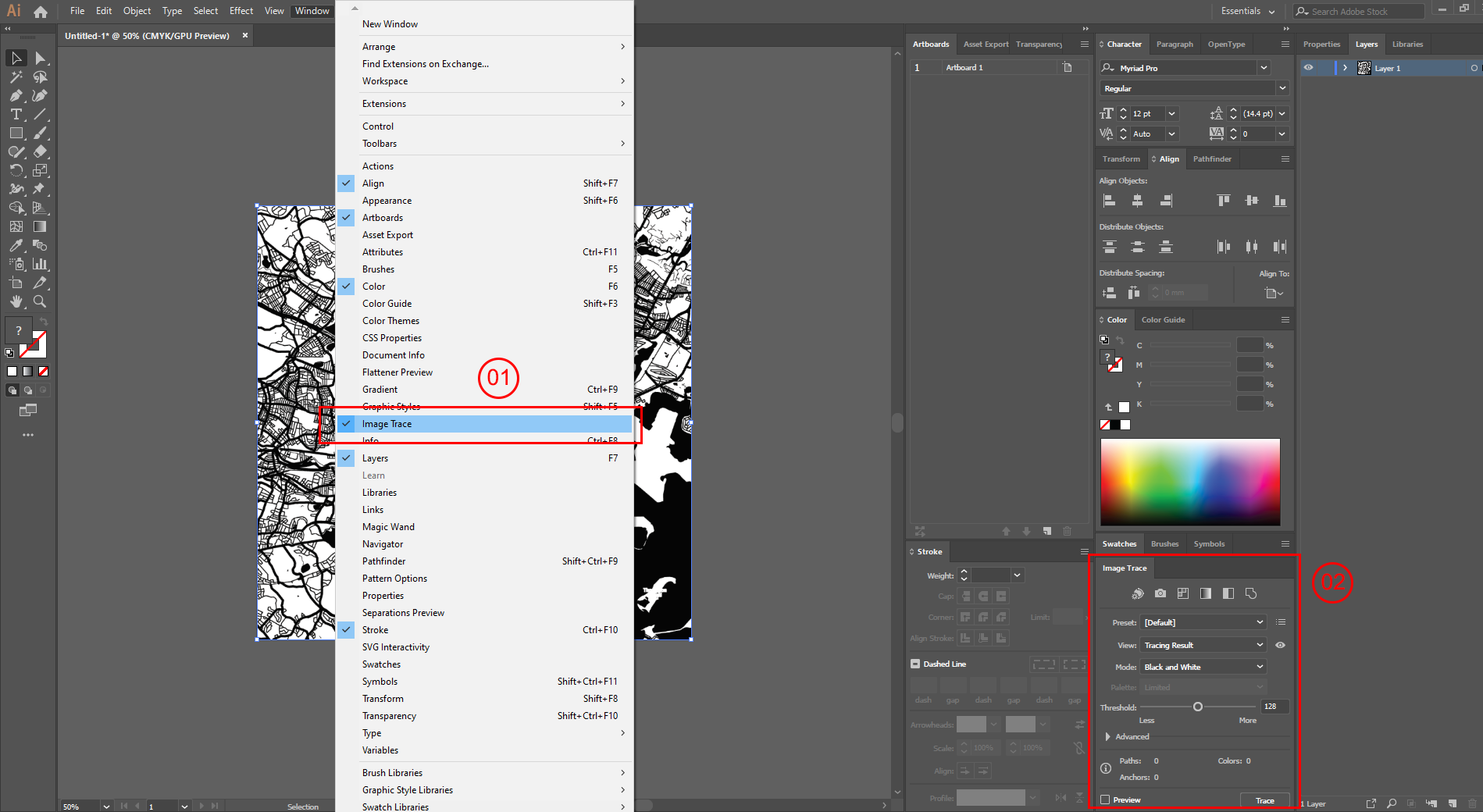Click the Trace button
Viewport: 1483px width, 812px height.
pyautogui.click(x=1265, y=800)
